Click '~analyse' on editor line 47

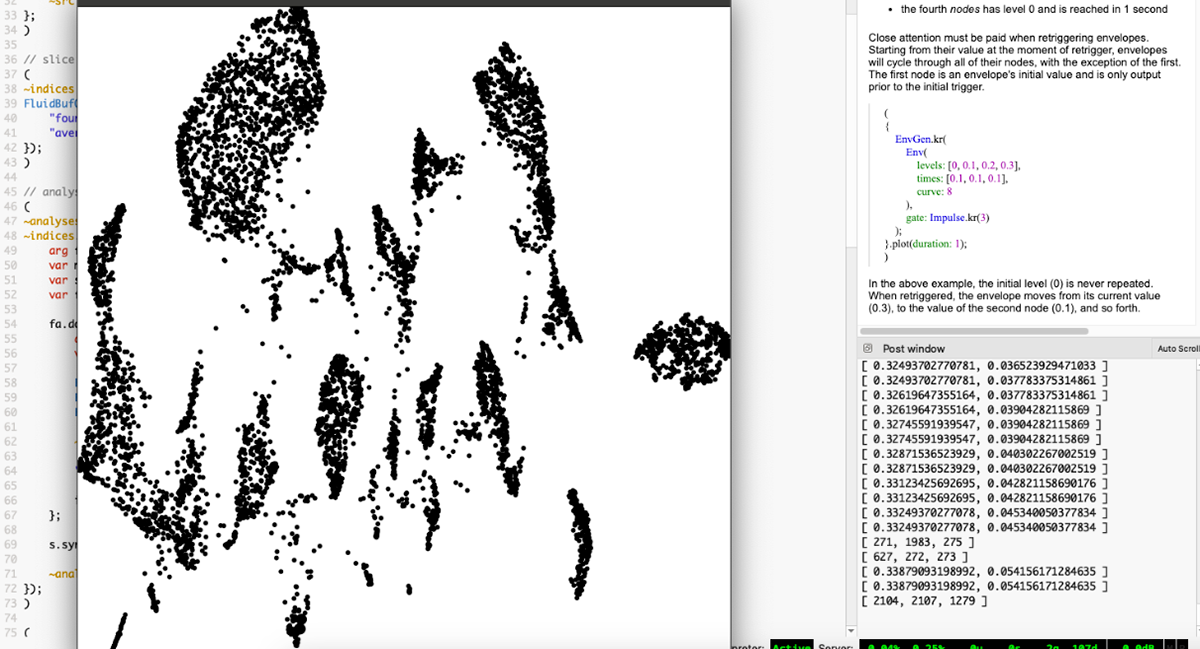point(51,221)
